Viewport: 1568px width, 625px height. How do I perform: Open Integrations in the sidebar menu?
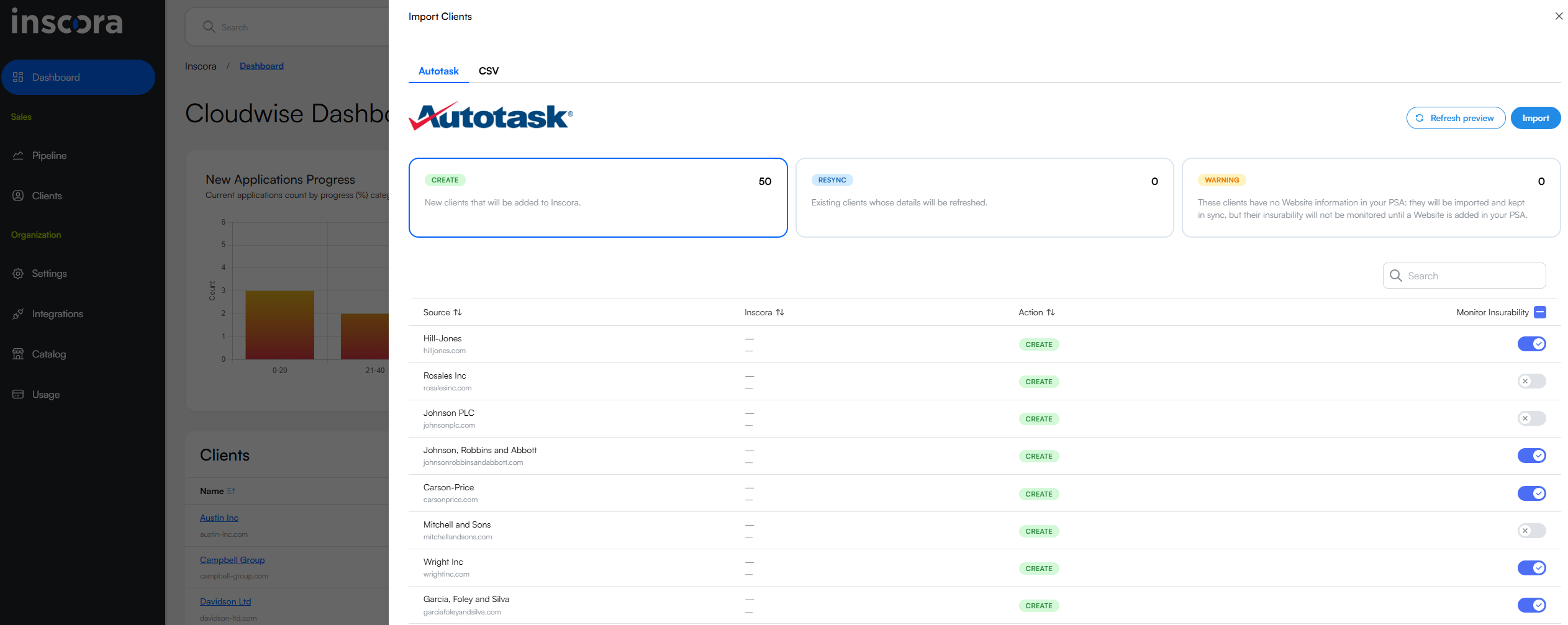tap(78, 313)
